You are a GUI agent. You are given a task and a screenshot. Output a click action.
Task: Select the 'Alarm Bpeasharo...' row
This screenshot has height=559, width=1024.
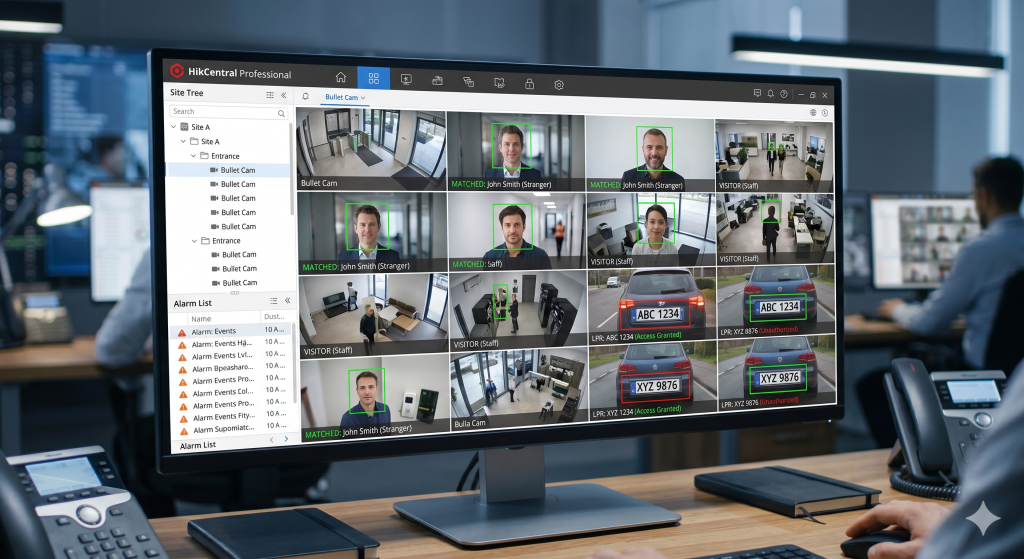click(x=232, y=368)
